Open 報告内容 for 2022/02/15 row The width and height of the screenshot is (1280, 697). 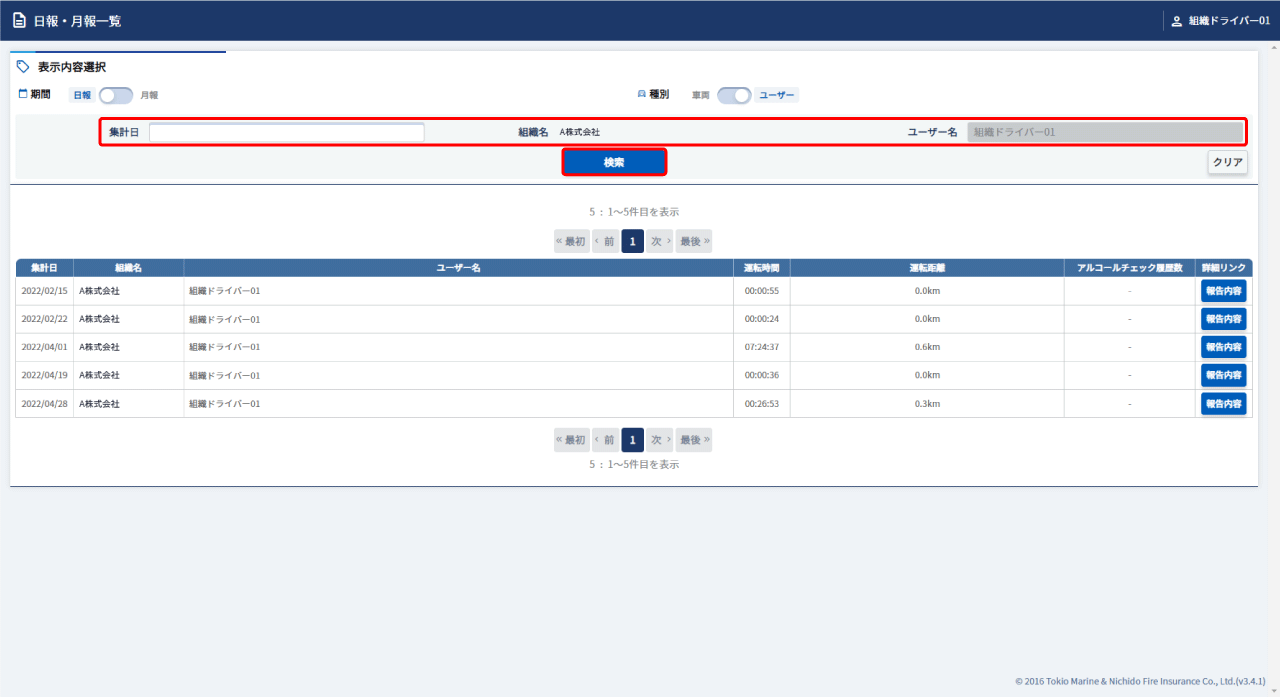1223,291
